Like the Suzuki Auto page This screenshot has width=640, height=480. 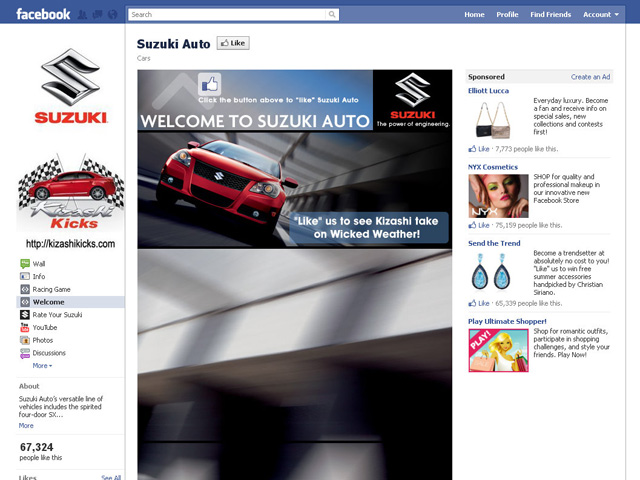[x=233, y=43]
